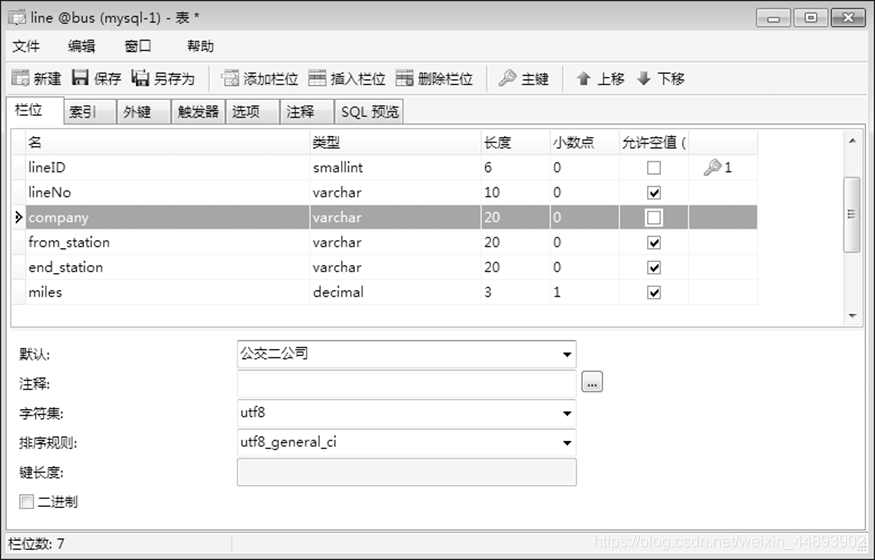The width and height of the screenshot is (875, 560).
Task: Delete the field via 删除栏位 icon
Action: tap(405, 79)
